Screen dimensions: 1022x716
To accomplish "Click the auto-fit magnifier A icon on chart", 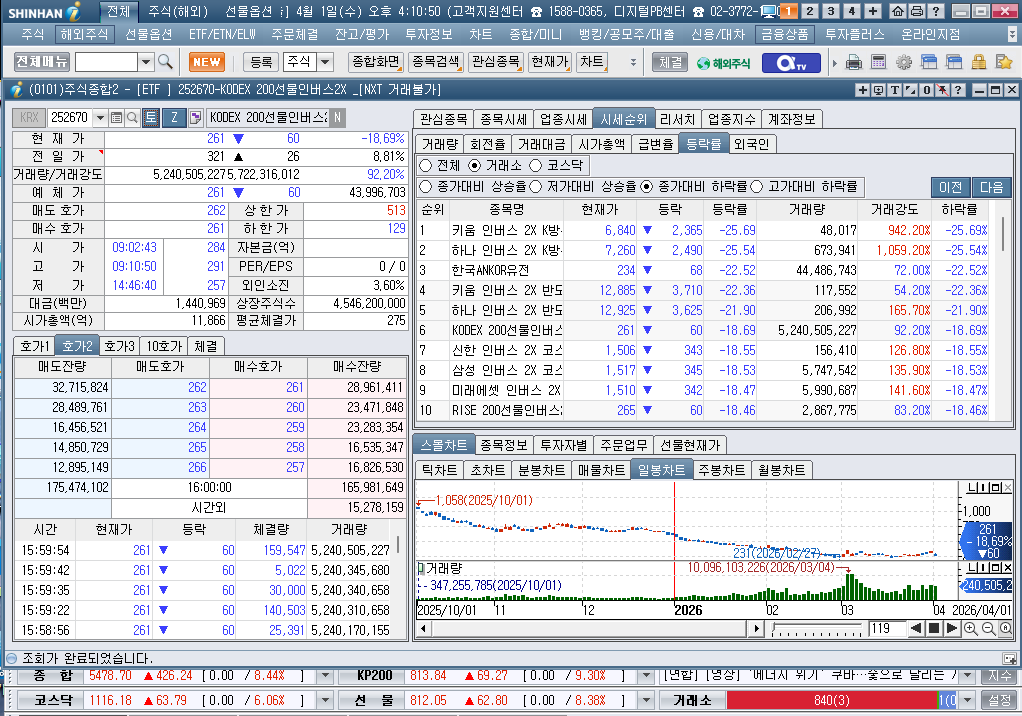I will point(1006,629).
